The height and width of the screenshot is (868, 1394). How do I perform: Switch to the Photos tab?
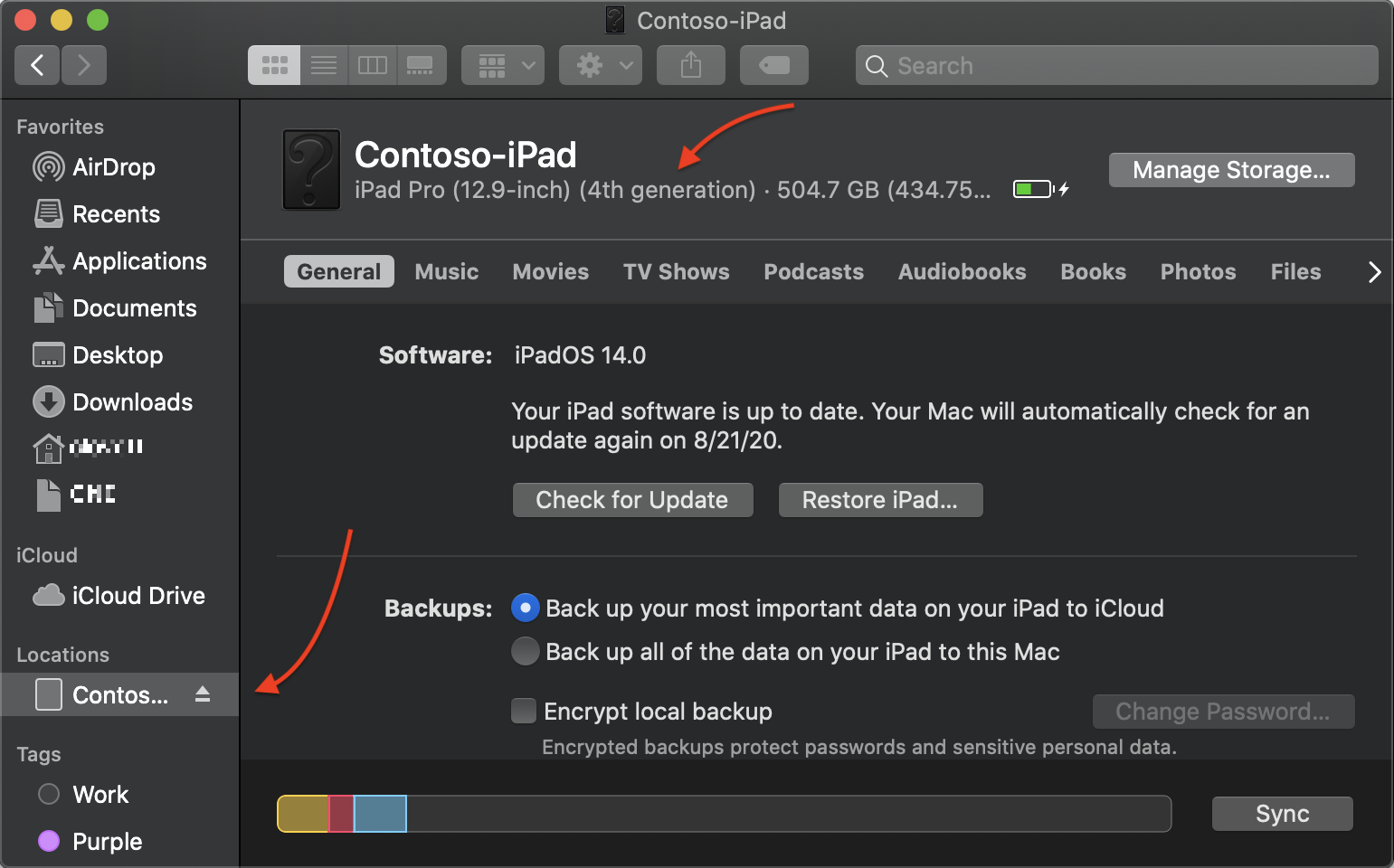(x=1198, y=271)
